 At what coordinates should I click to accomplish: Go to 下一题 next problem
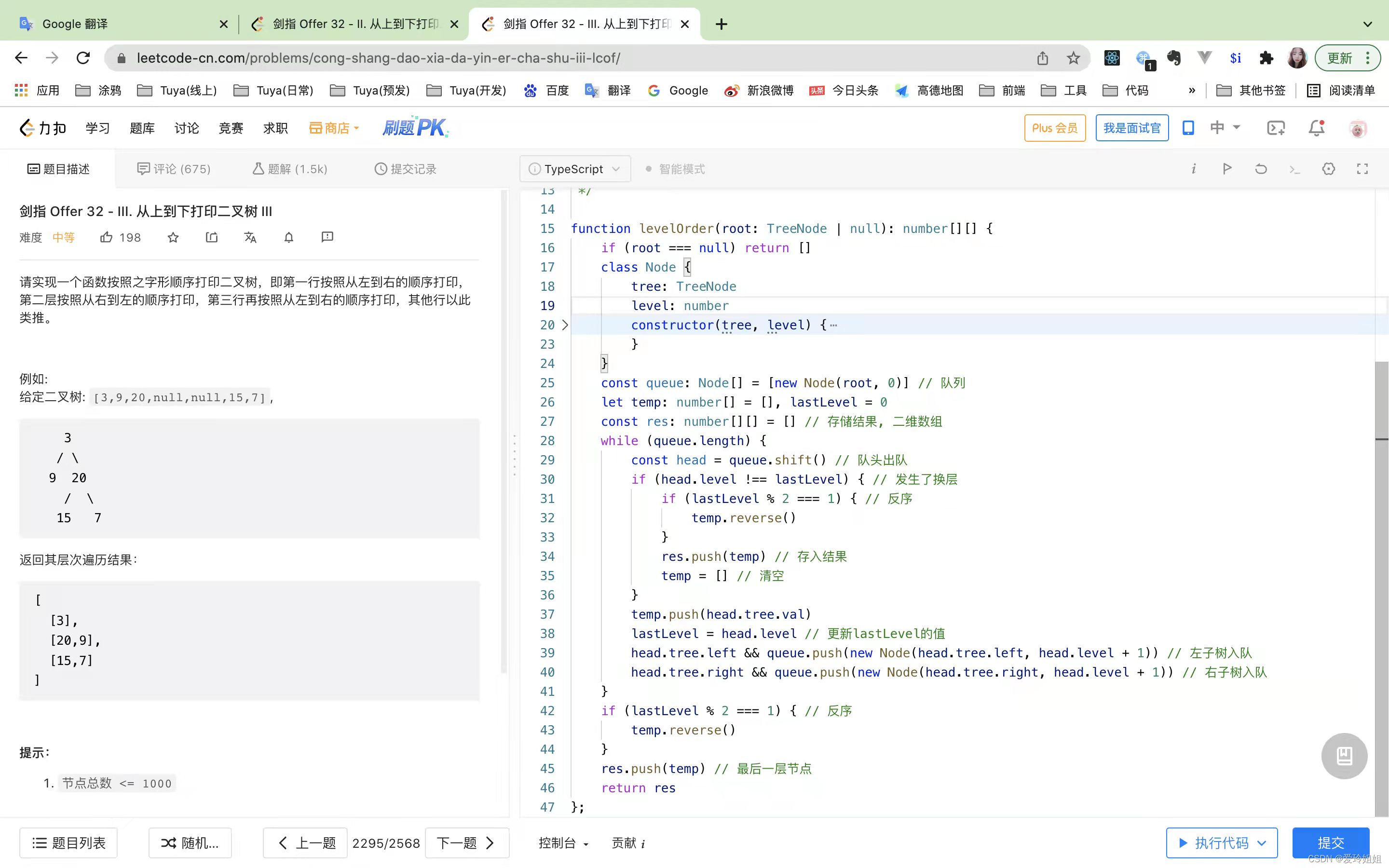coord(466,843)
